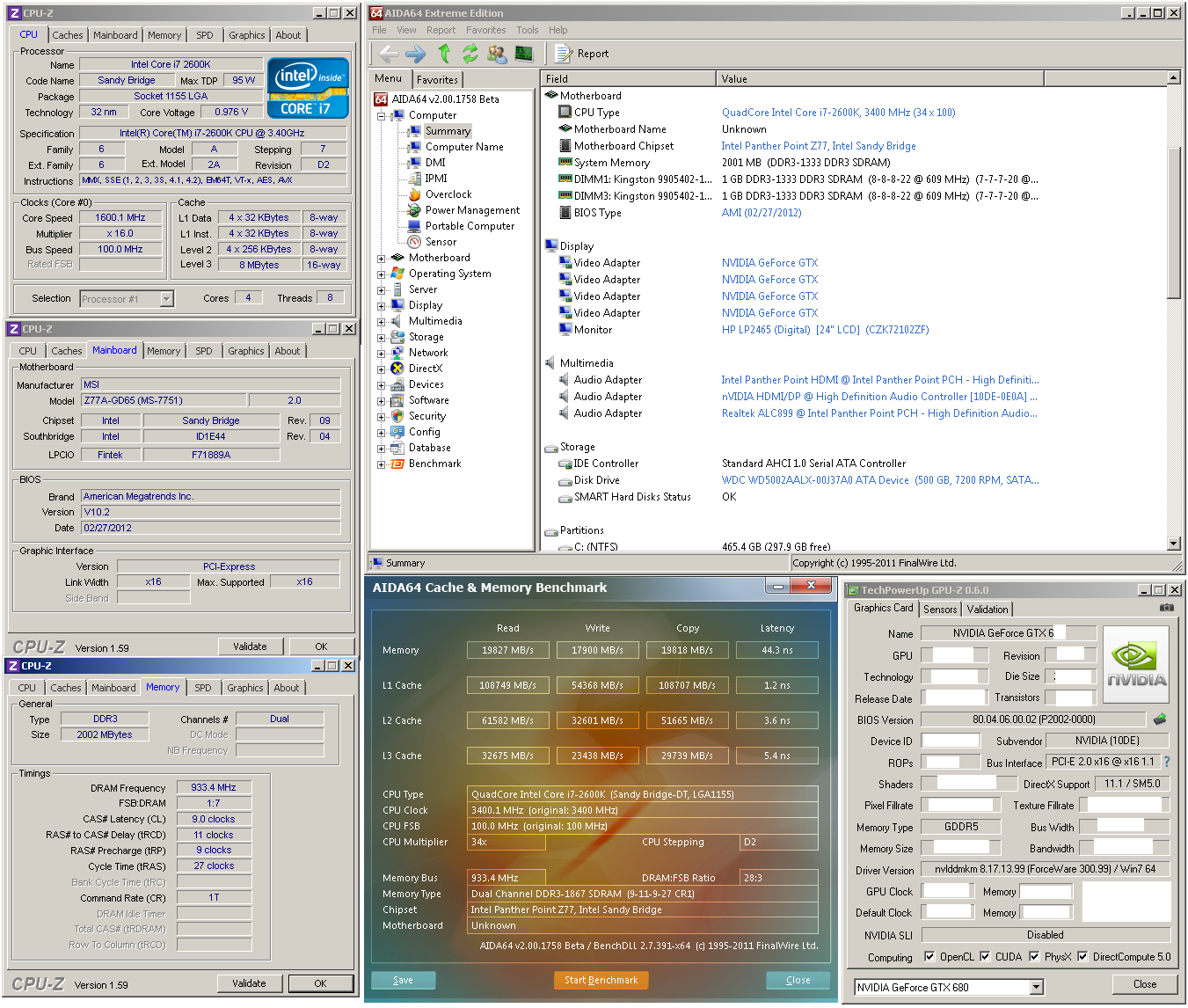Select the Security shield icon in AIDA64 tree

click(x=397, y=416)
